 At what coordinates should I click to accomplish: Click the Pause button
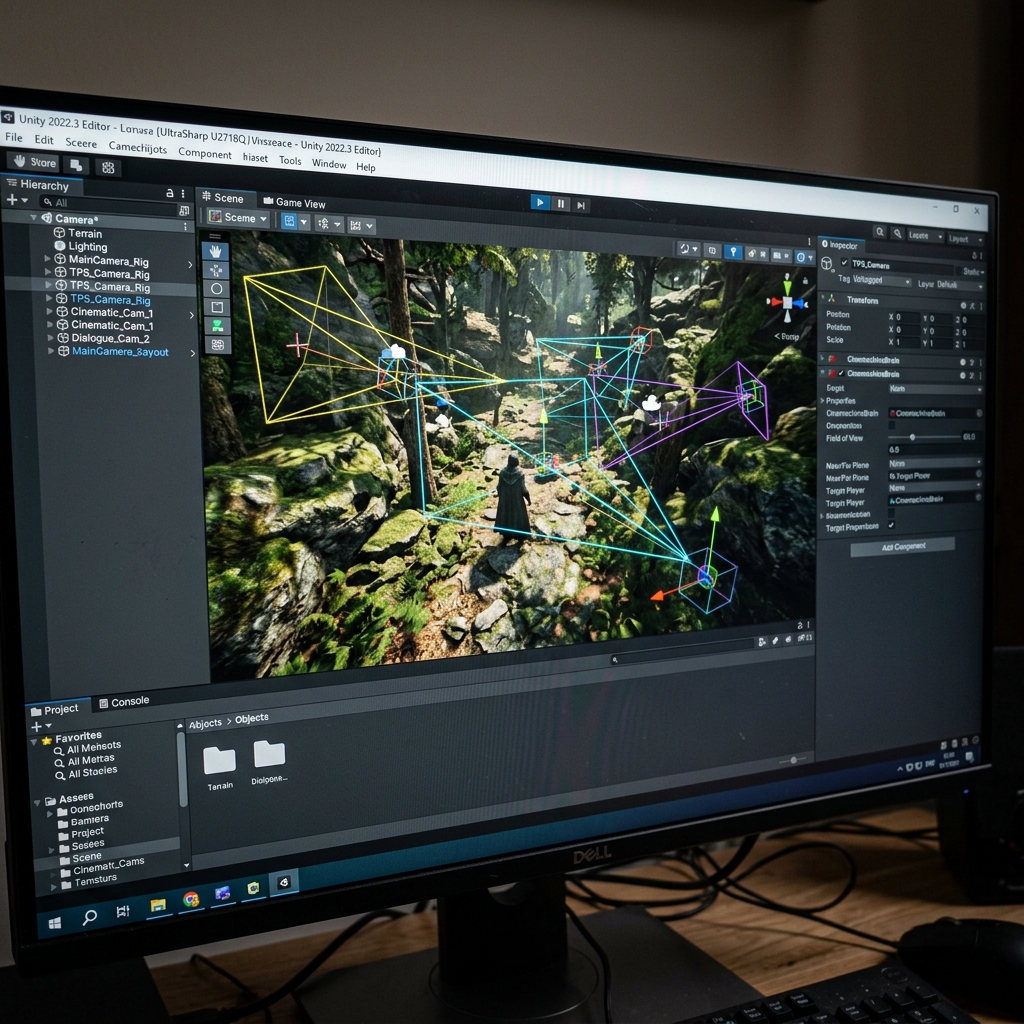[560, 204]
